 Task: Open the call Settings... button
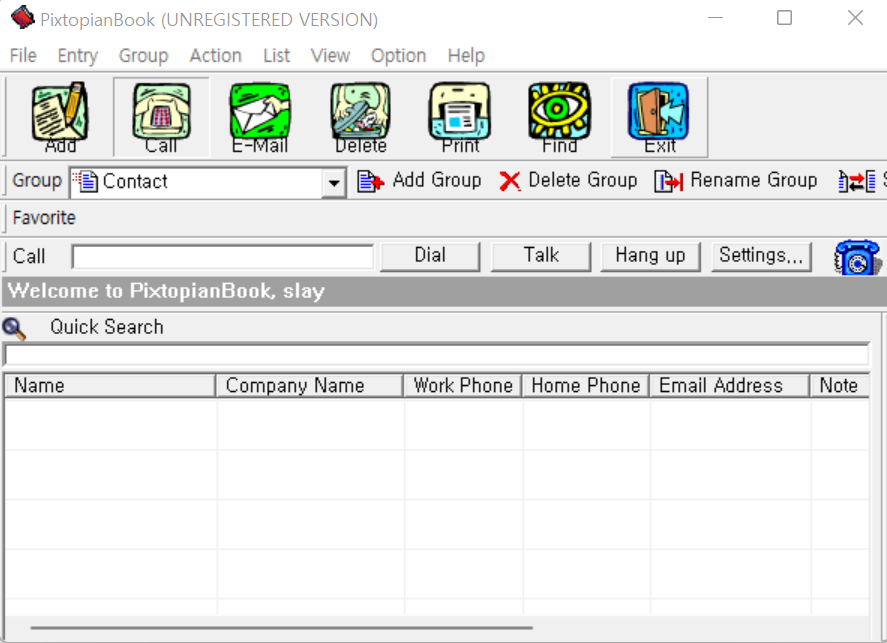(x=761, y=256)
